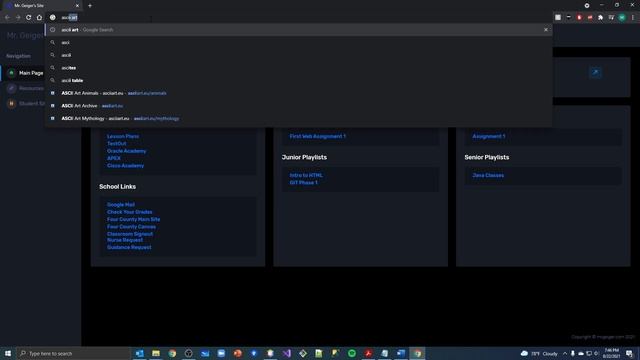Open the Java Classes playlist
This screenshot has width=640, height=360.
(x=488, y=176)
